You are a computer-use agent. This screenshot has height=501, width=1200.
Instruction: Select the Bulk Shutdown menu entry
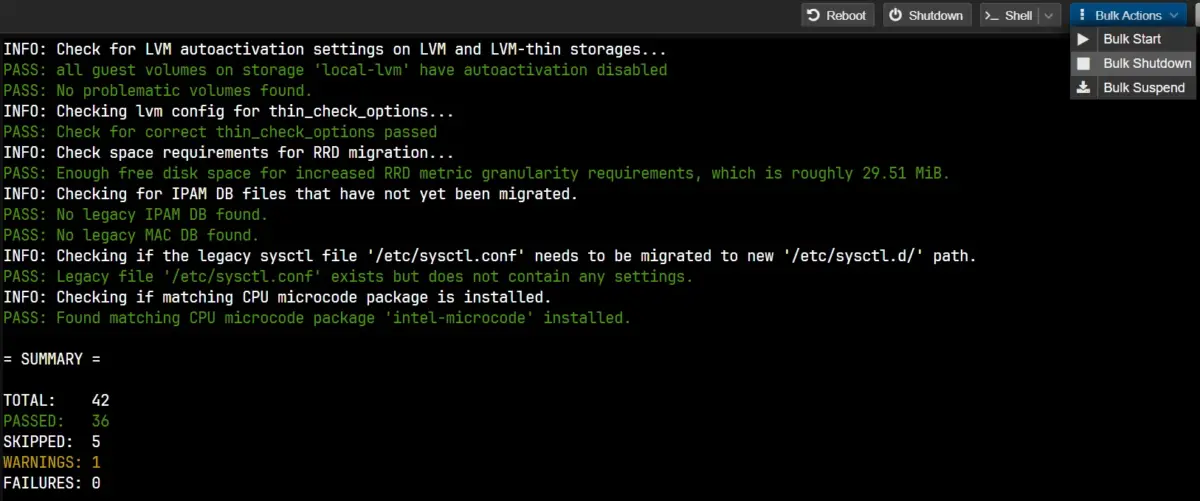click(1147, 63)
